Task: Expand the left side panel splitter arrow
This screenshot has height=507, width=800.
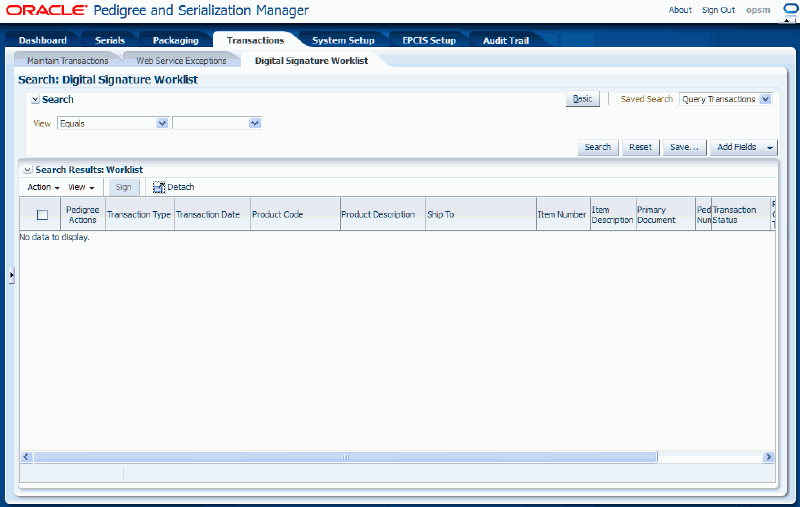Action: tap(12, 275)
